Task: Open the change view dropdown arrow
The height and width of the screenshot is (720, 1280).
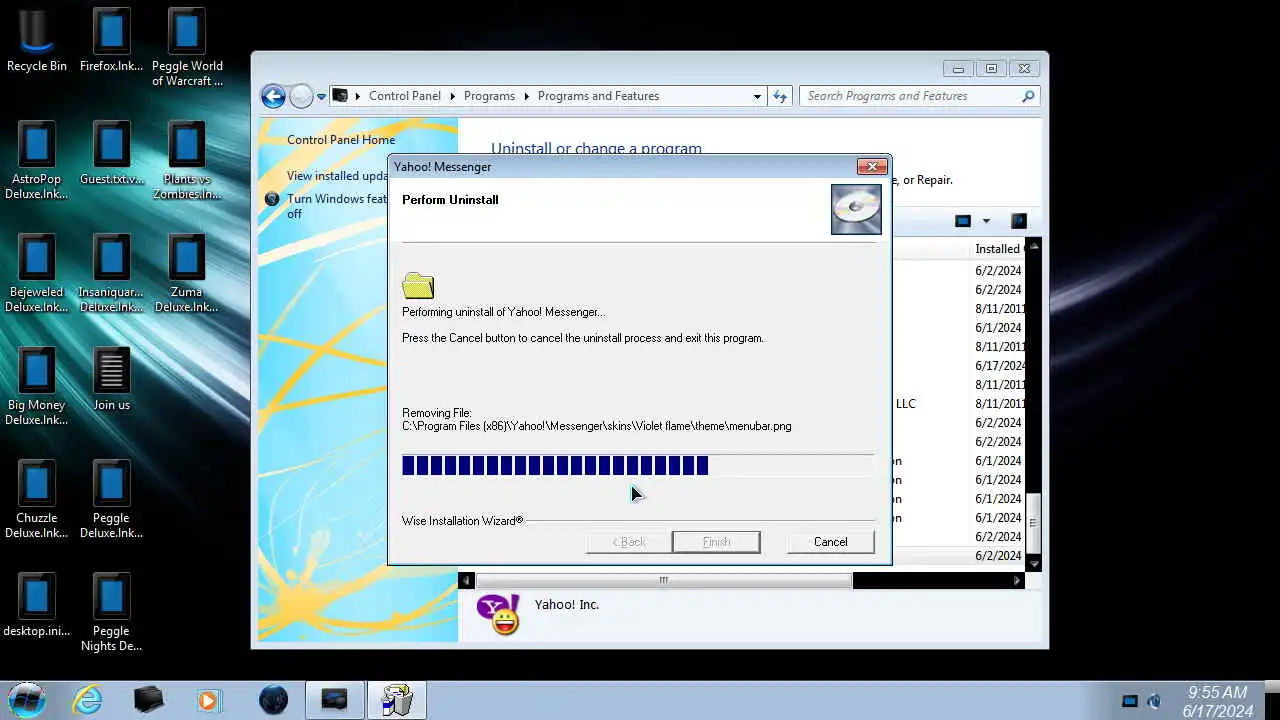Action: coord(986,221)
